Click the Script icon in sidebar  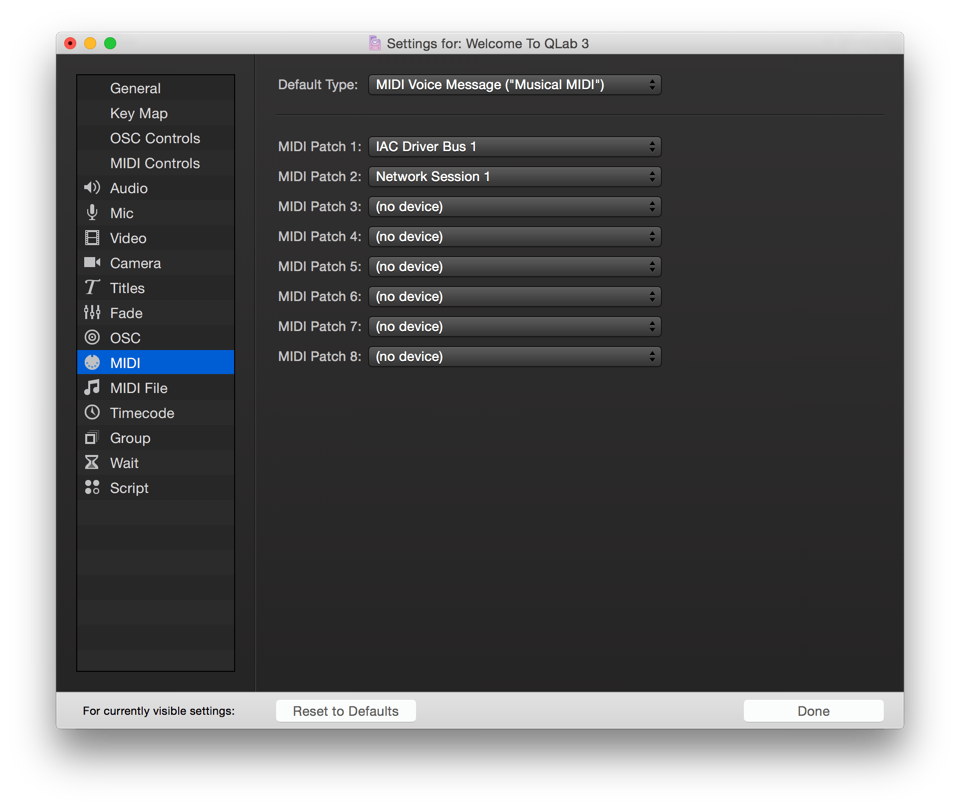click(x=92, y=488)
